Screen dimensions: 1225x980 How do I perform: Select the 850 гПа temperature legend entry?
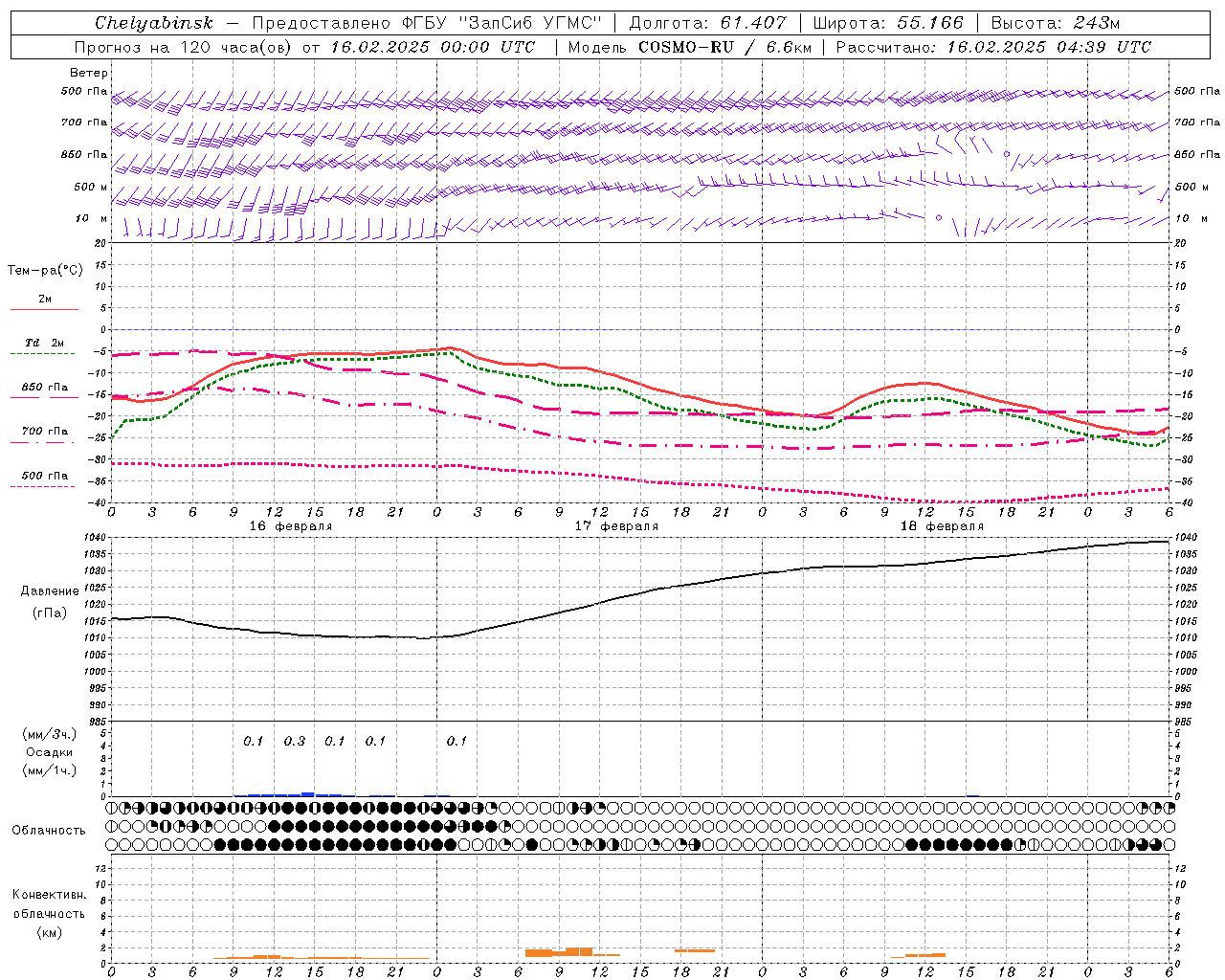[44, 388]
